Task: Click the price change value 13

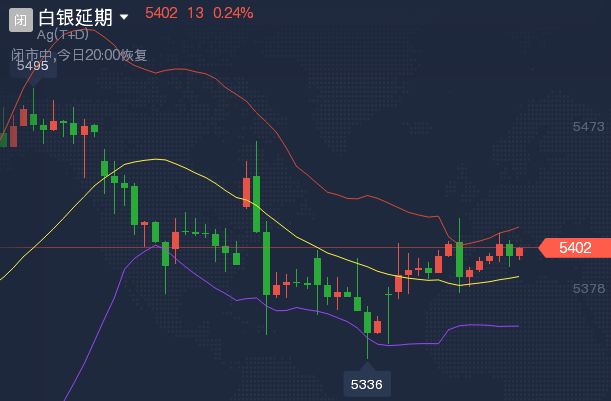Action: tap(195, 13)
